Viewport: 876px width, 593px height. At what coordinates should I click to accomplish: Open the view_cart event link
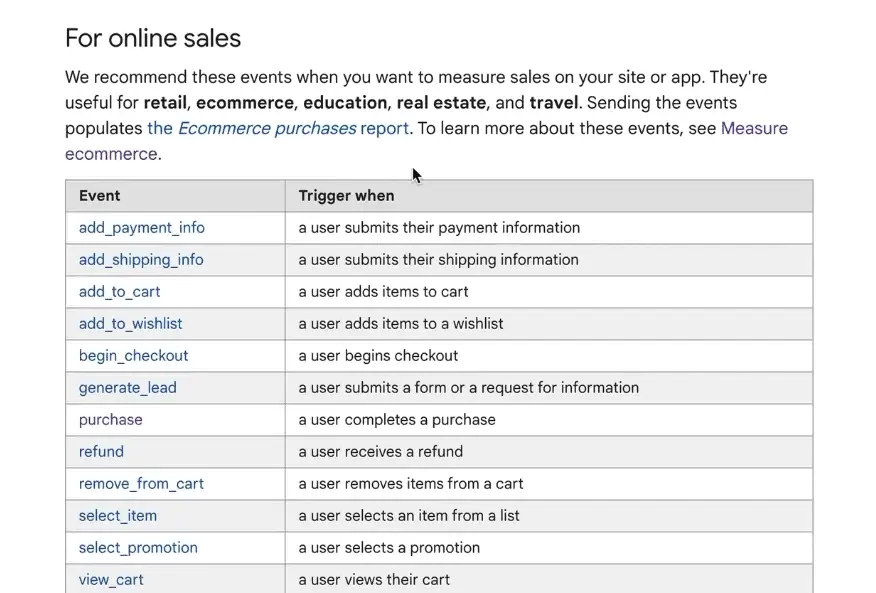pyautogui.click(x=110, y=579)
